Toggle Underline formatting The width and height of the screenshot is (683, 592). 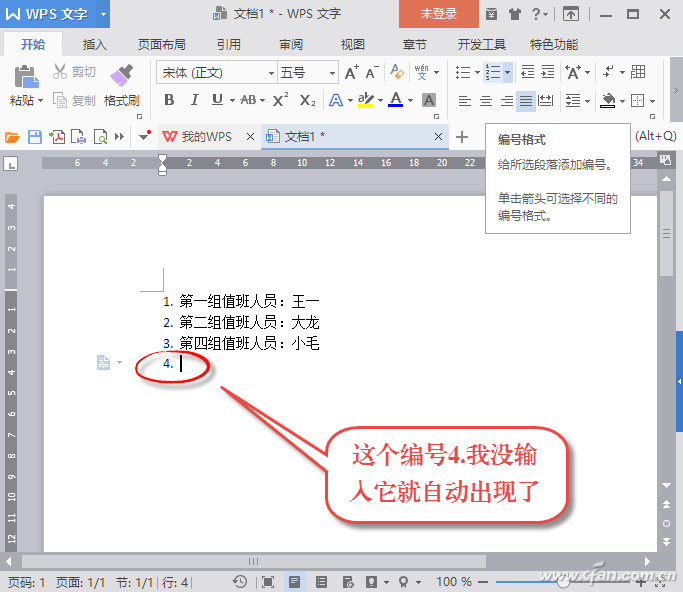coord(217,100)
